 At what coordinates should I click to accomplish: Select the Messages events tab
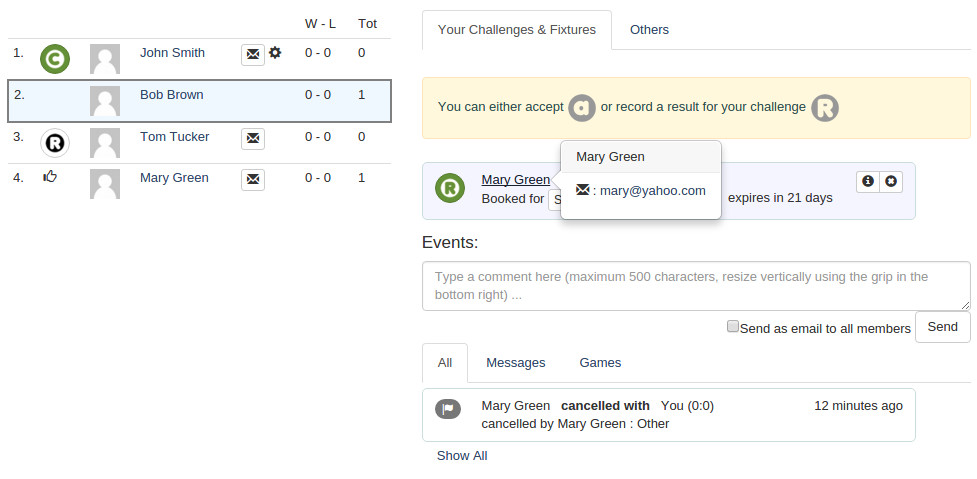coord(516,363)
